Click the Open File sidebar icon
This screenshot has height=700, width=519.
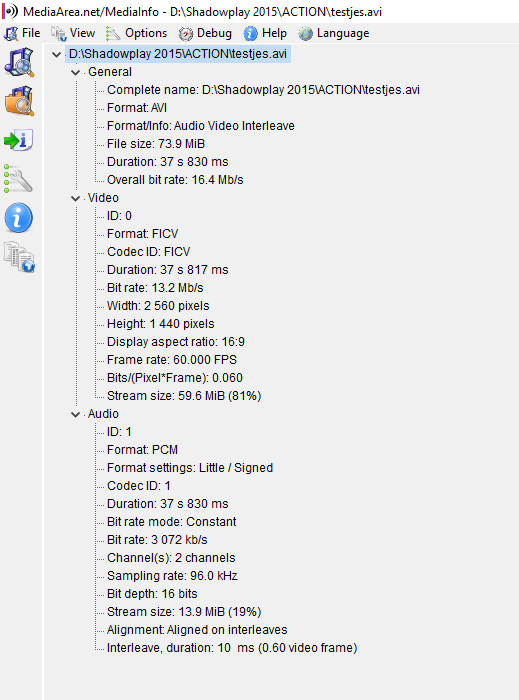19,62
